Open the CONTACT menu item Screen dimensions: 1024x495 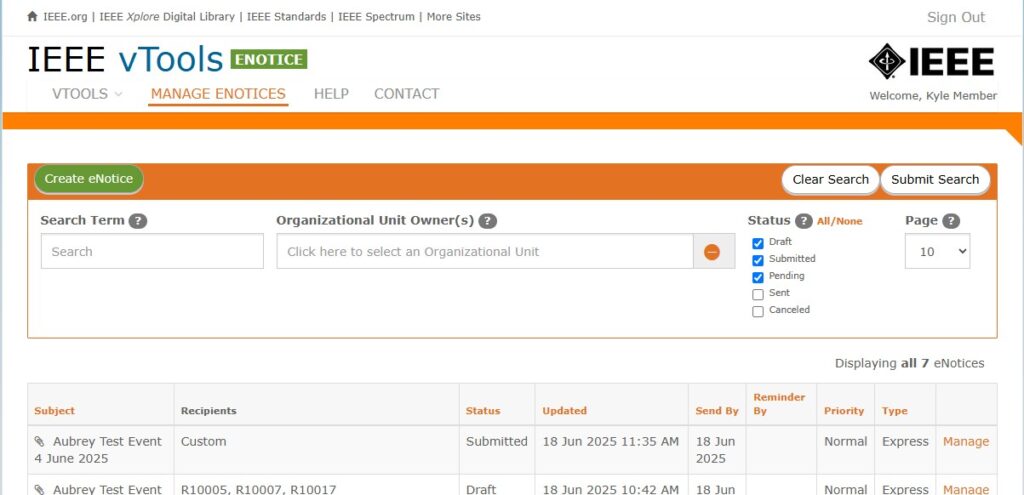click(x=406, y=93)
